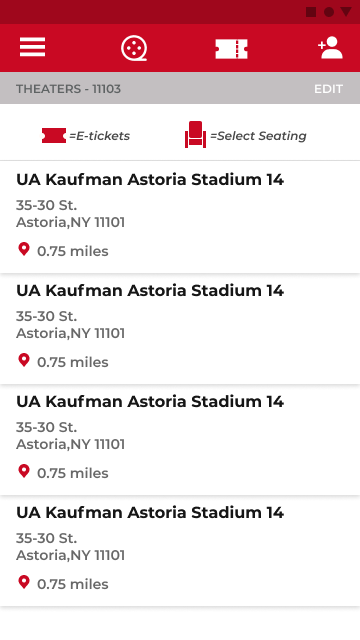360x640 pixels.
Task: Click the =Select Seating legend text
Action: coord(258,136)
